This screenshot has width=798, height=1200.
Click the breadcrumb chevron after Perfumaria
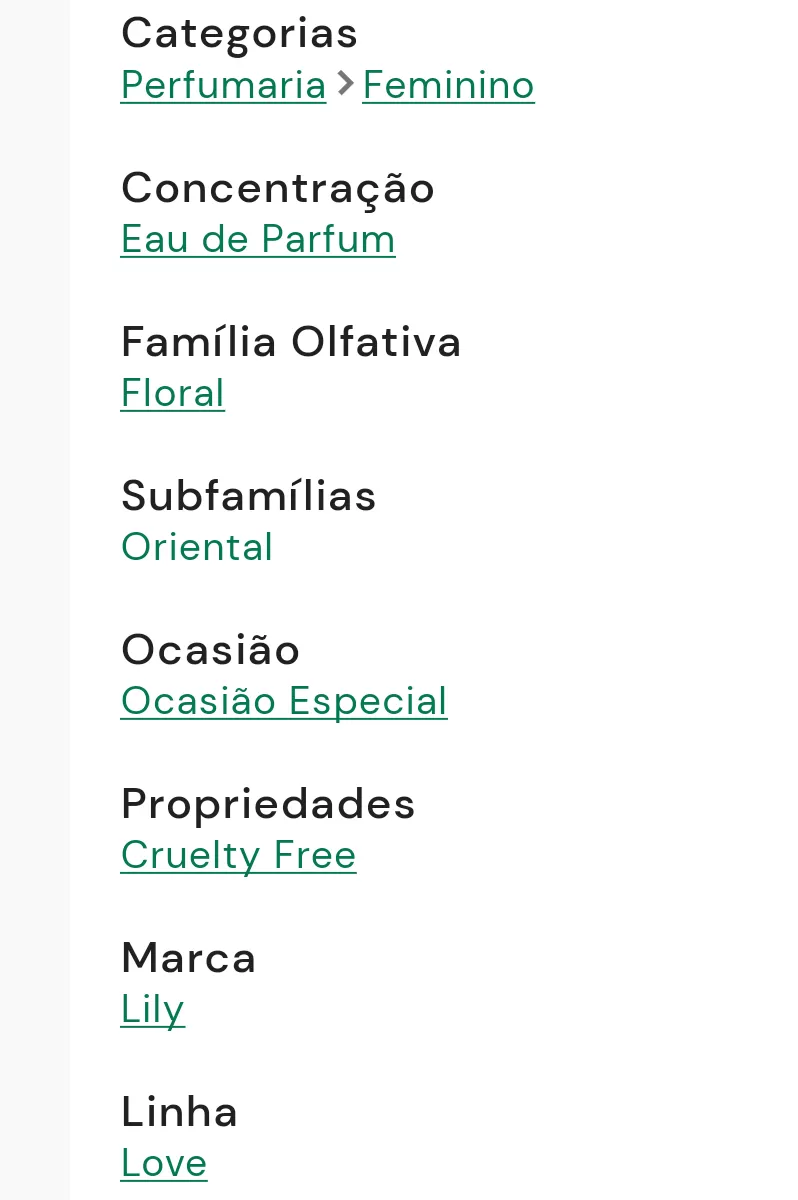[345, 84]
